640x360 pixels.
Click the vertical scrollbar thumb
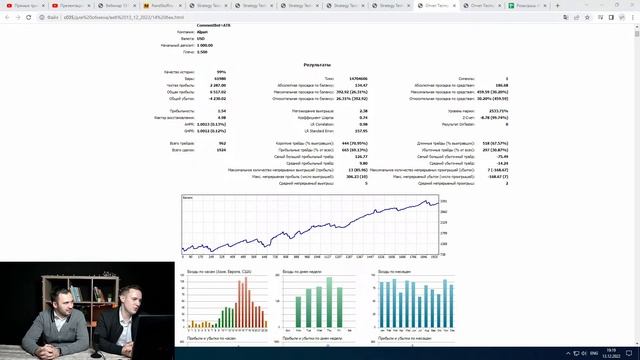tap(637, 34)
